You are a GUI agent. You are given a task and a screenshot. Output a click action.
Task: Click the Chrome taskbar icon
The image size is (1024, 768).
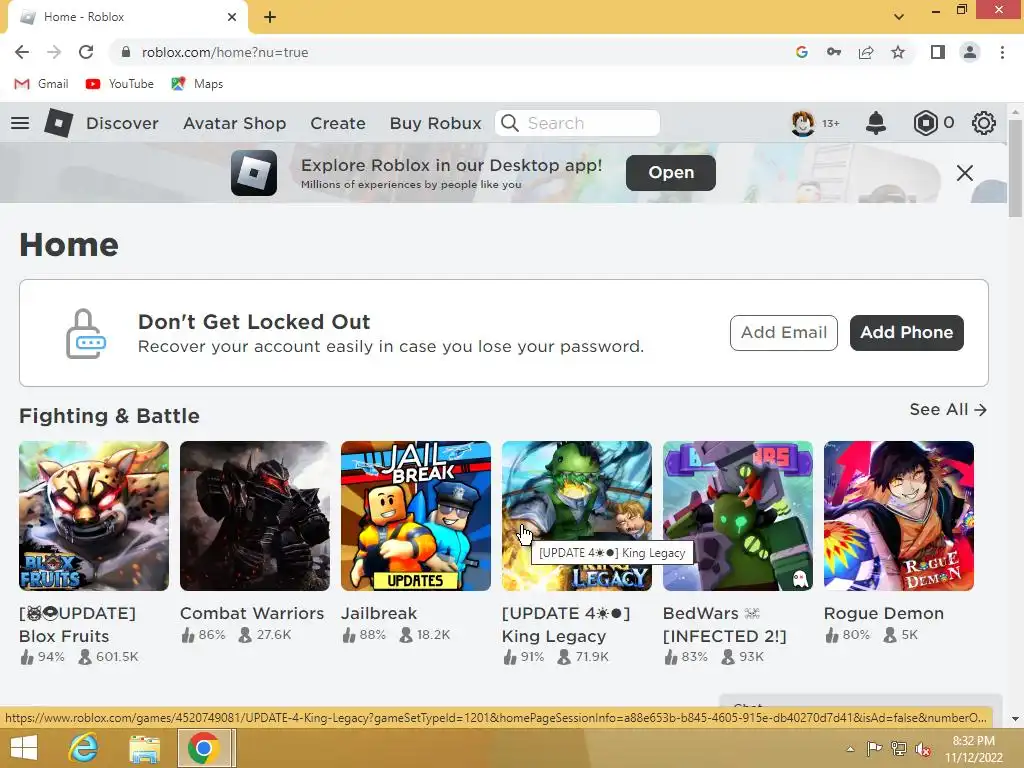click(204, 748)
